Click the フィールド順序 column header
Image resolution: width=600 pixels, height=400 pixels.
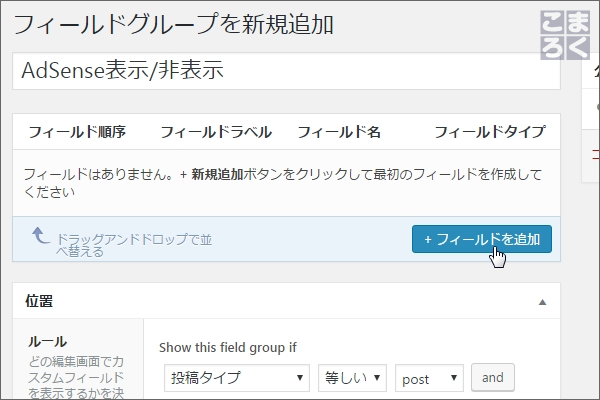(77, 132)
